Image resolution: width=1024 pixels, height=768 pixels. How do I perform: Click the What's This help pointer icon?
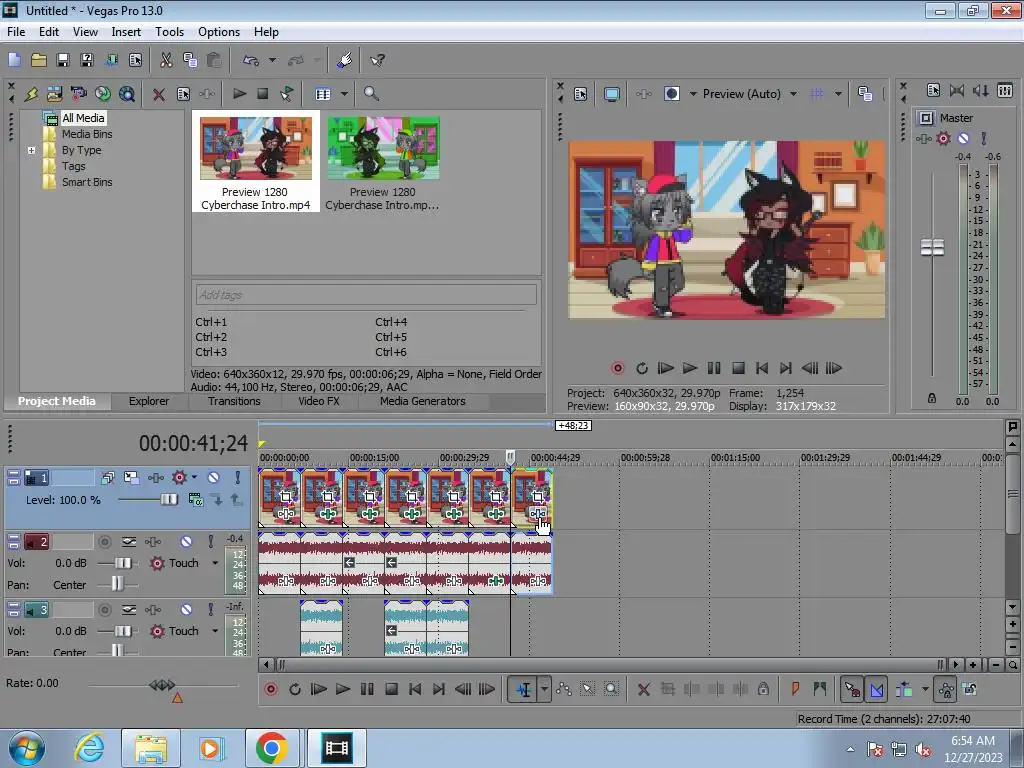point(377,60)
